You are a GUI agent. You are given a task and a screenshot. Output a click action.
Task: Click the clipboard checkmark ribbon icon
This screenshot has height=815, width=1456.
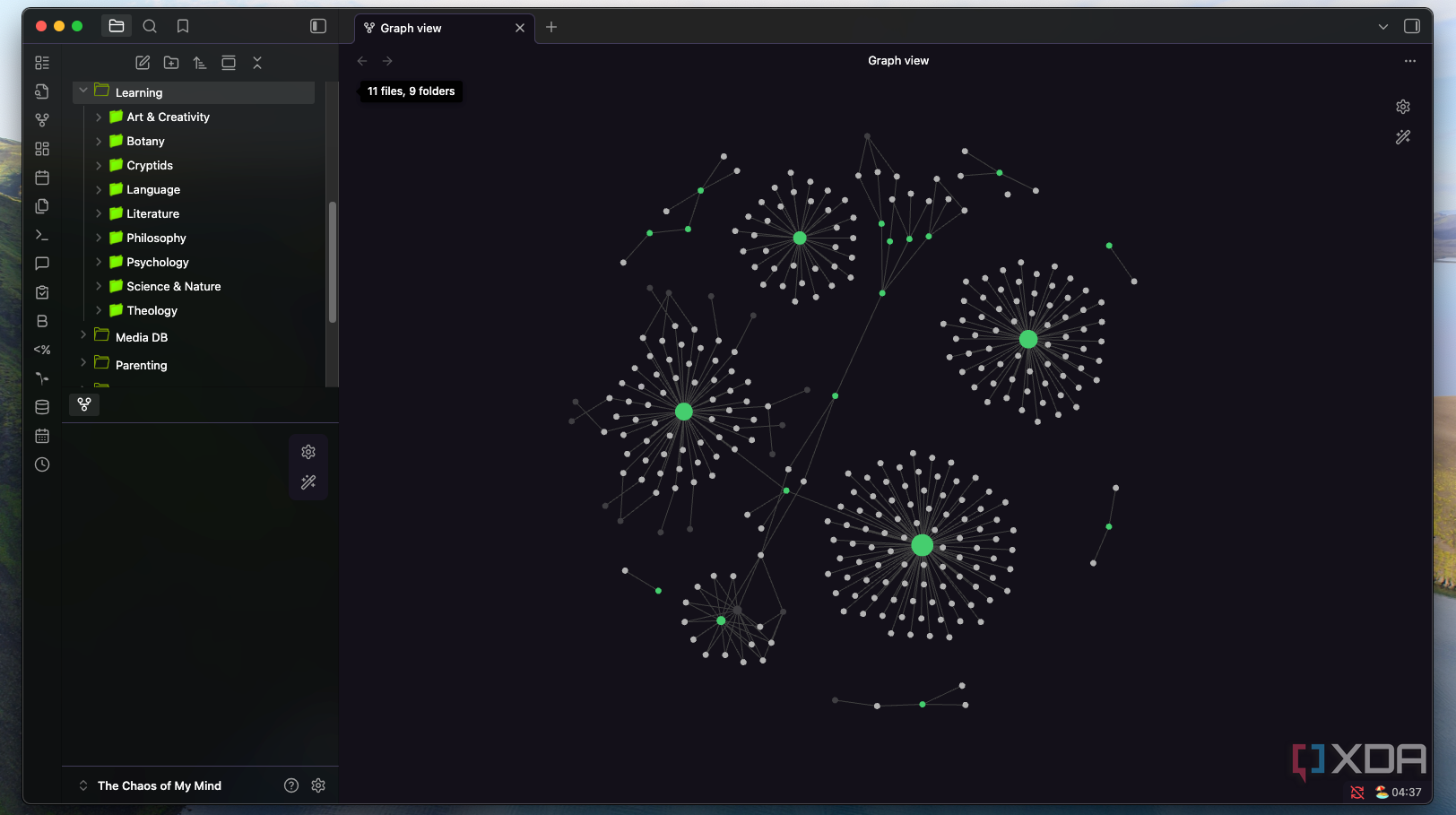pos(42,292)
